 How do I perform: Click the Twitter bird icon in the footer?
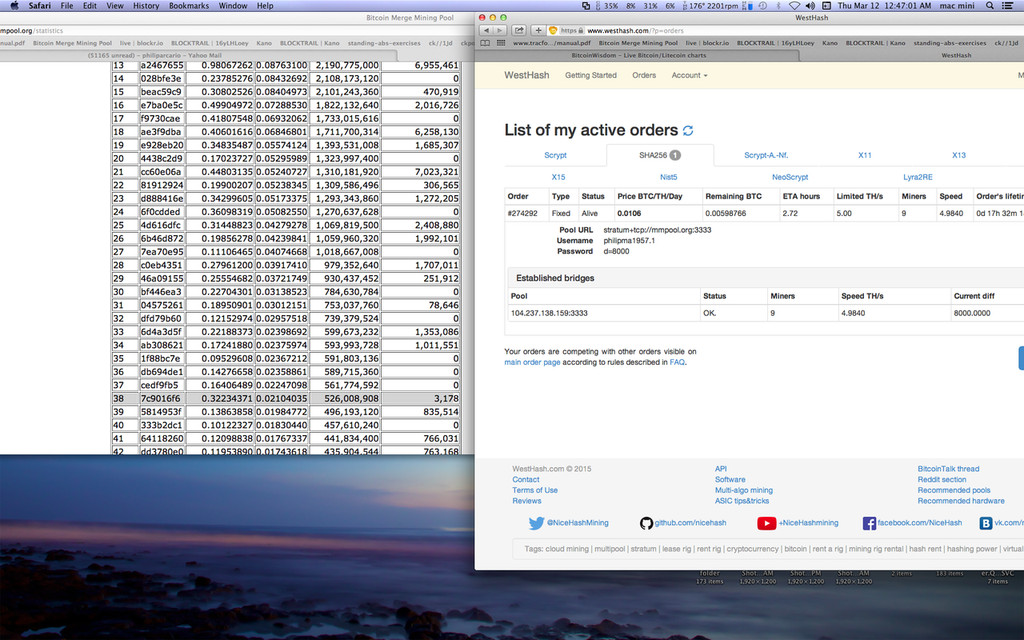(536, 523)
